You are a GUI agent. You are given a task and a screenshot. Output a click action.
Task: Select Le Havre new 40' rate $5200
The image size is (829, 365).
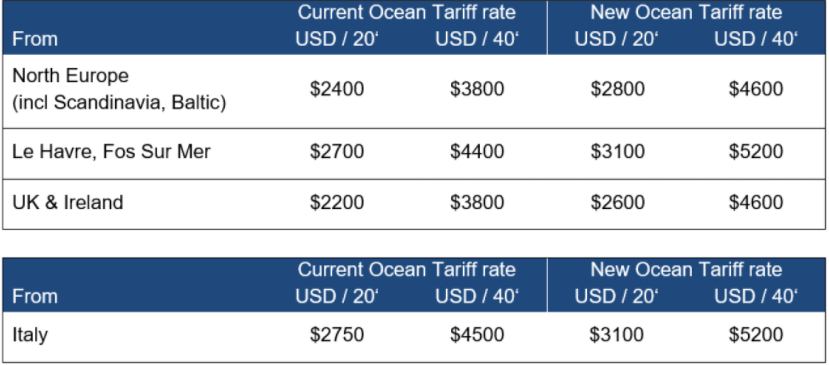(756, 152)
